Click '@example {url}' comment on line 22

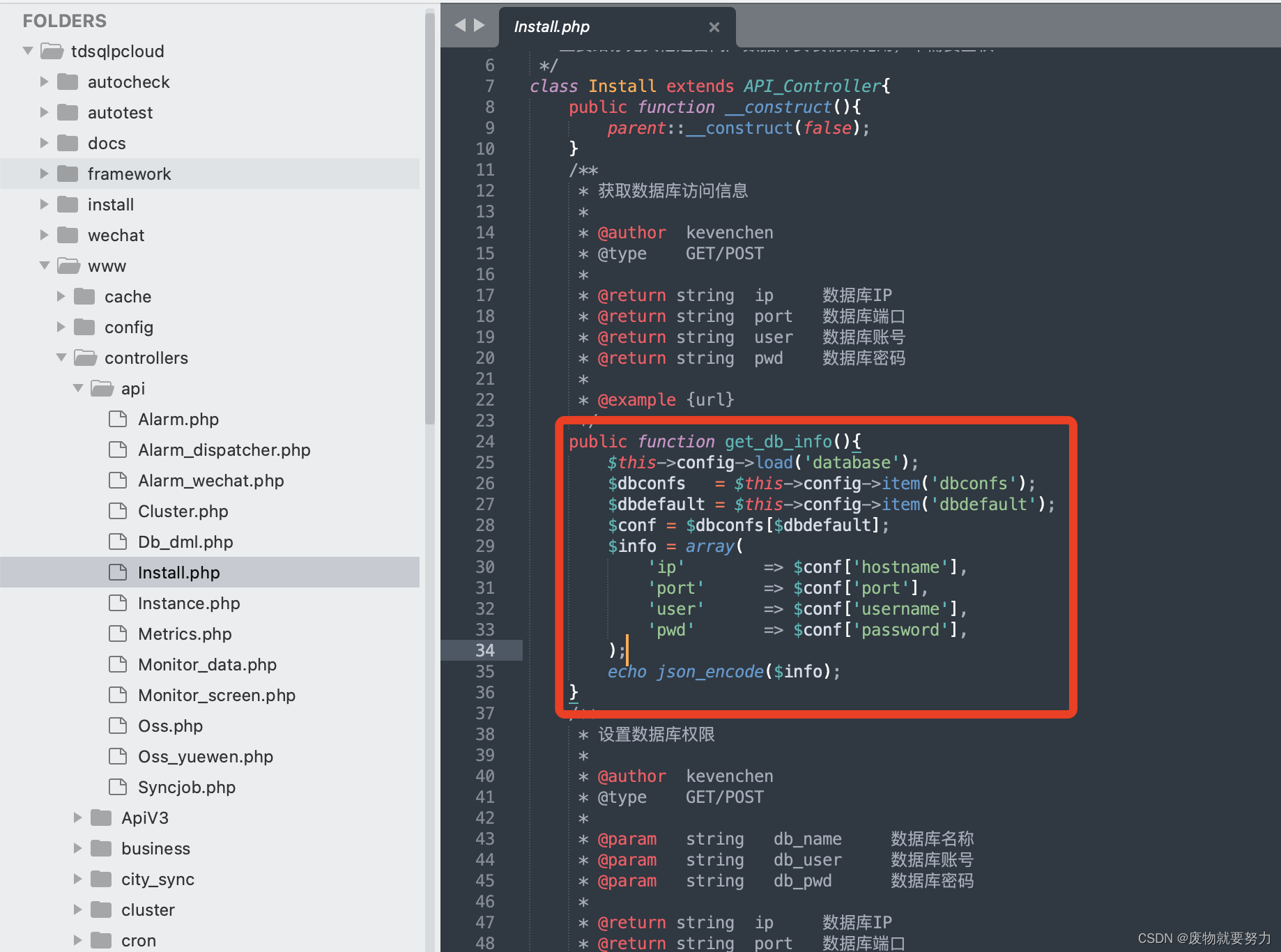[x=666, y=399]
